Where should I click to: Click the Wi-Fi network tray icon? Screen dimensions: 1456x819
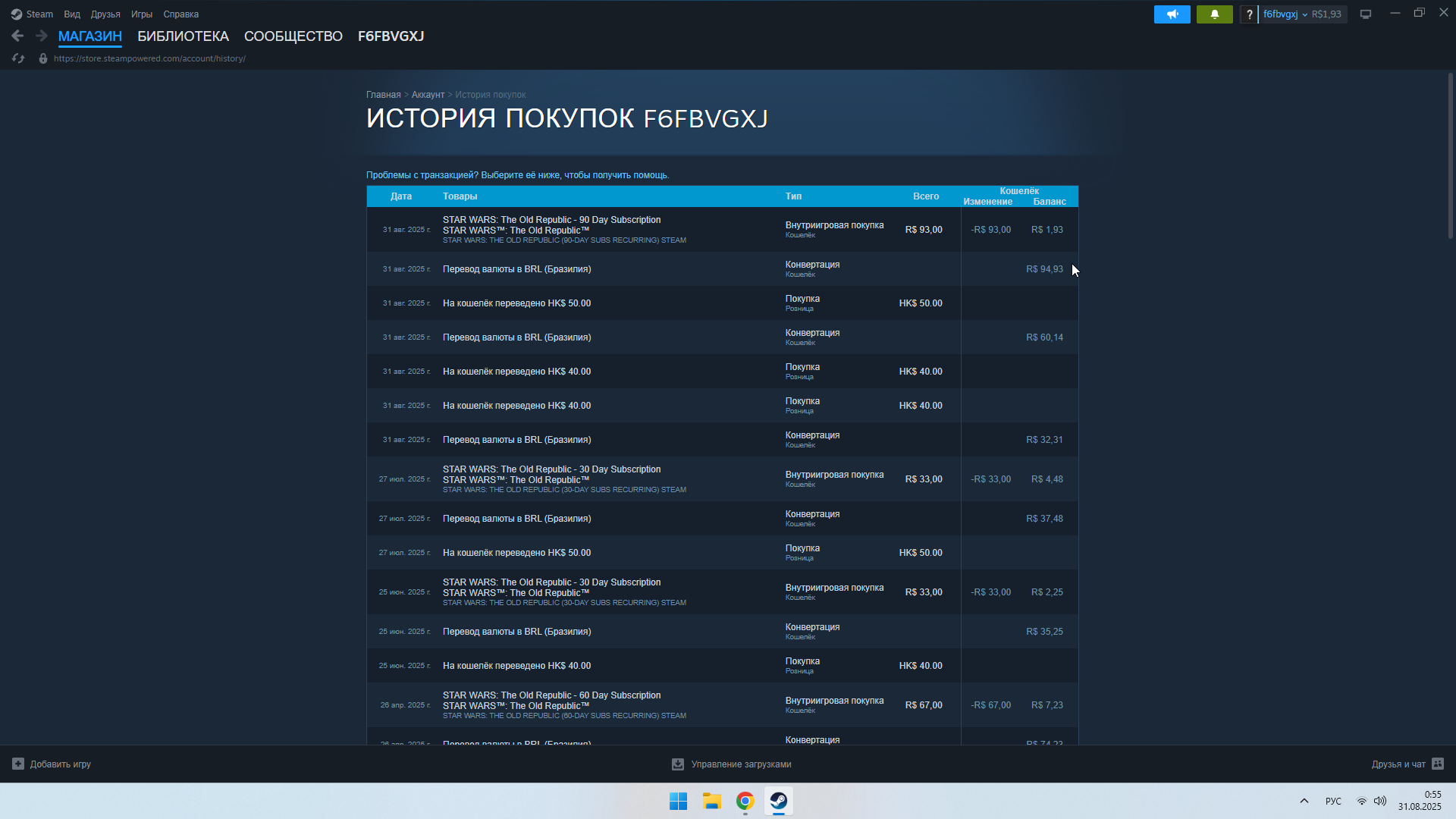[x=1362, y=802]
